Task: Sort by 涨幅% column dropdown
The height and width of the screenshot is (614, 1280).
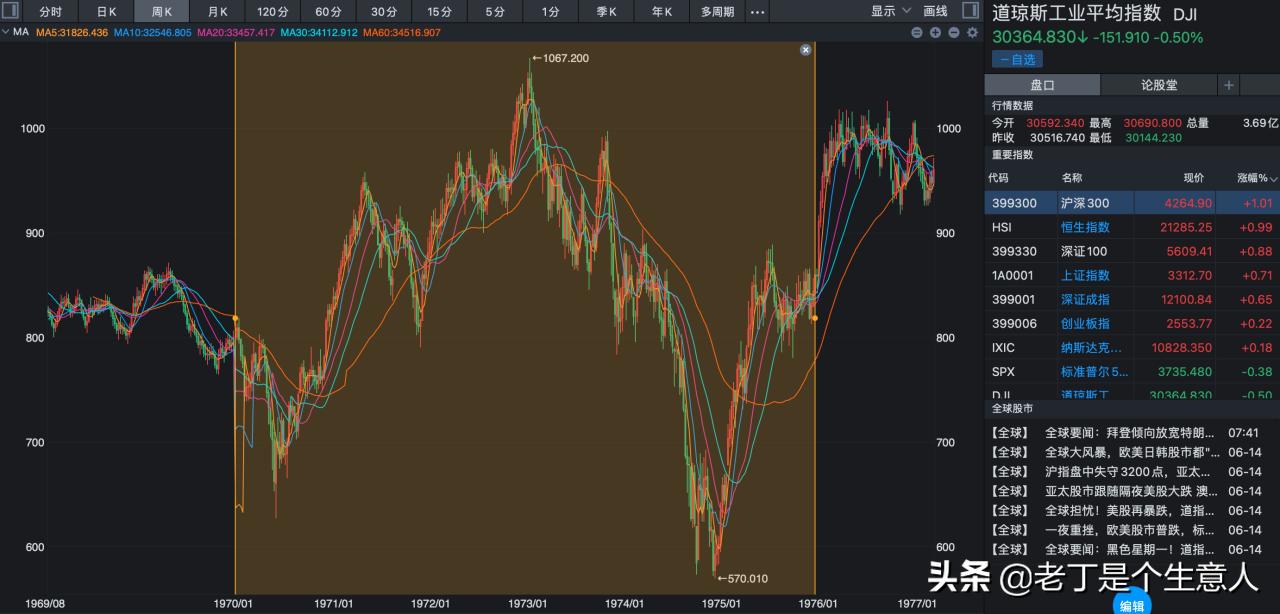Action: [x=1257, y=177]
